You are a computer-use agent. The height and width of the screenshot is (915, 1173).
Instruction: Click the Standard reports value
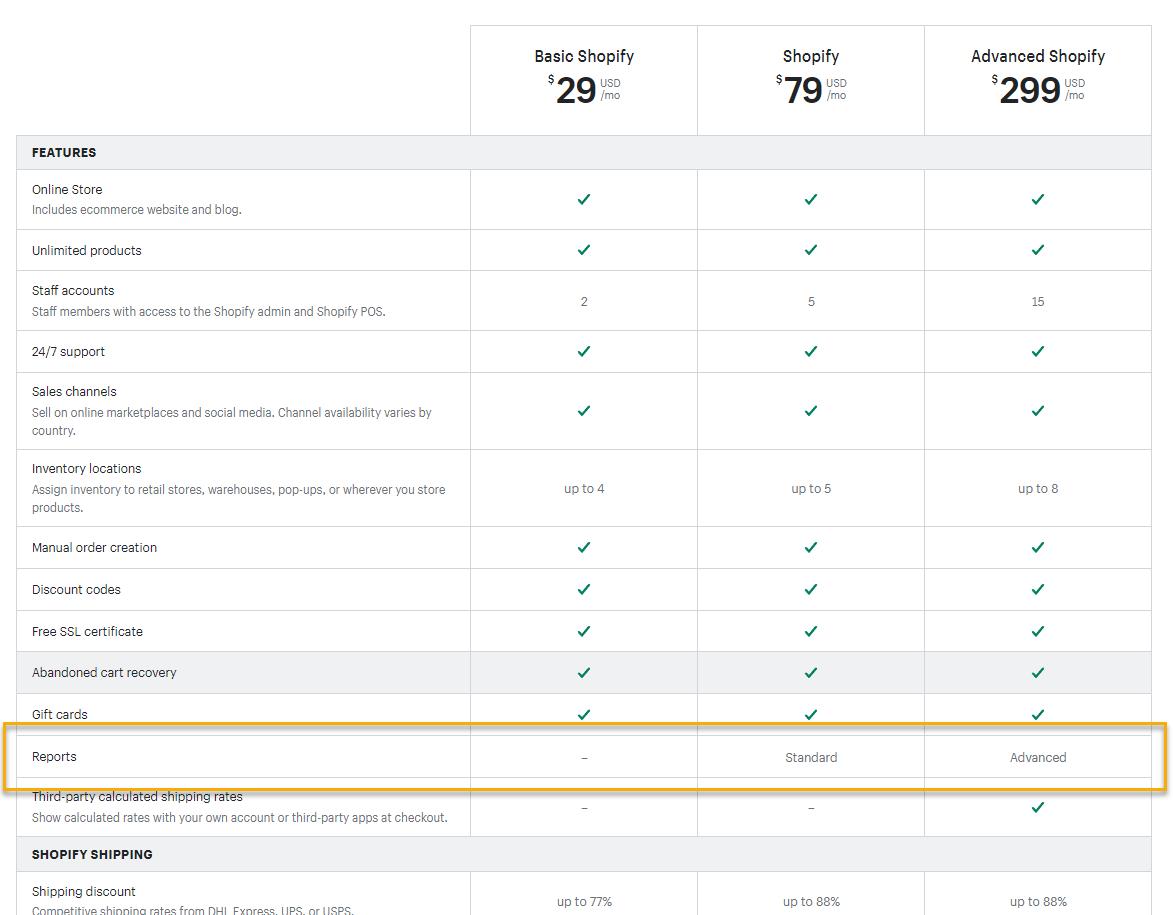[811, 758]
